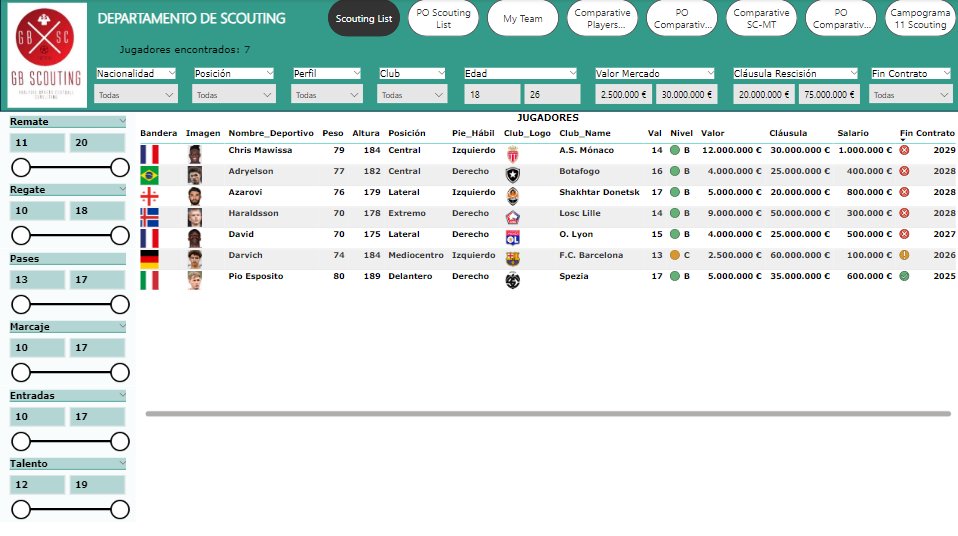958x536 pixels.
Task: Sort table by Valor column header
Action: (712, 133)
